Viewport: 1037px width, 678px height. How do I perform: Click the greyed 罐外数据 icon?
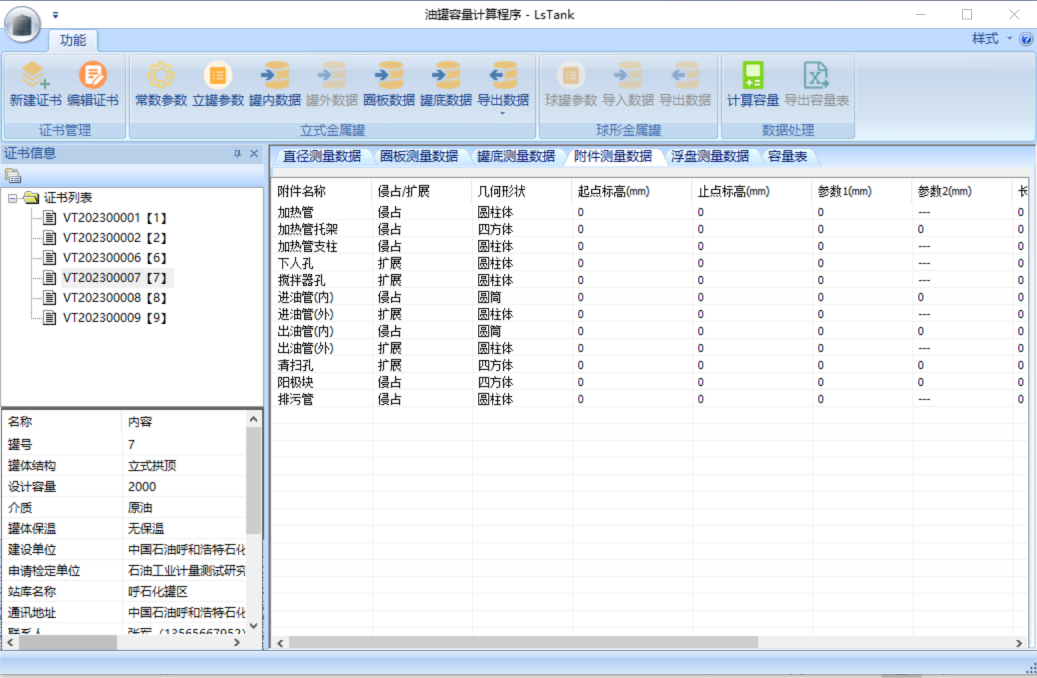click(x=331, y=75)
